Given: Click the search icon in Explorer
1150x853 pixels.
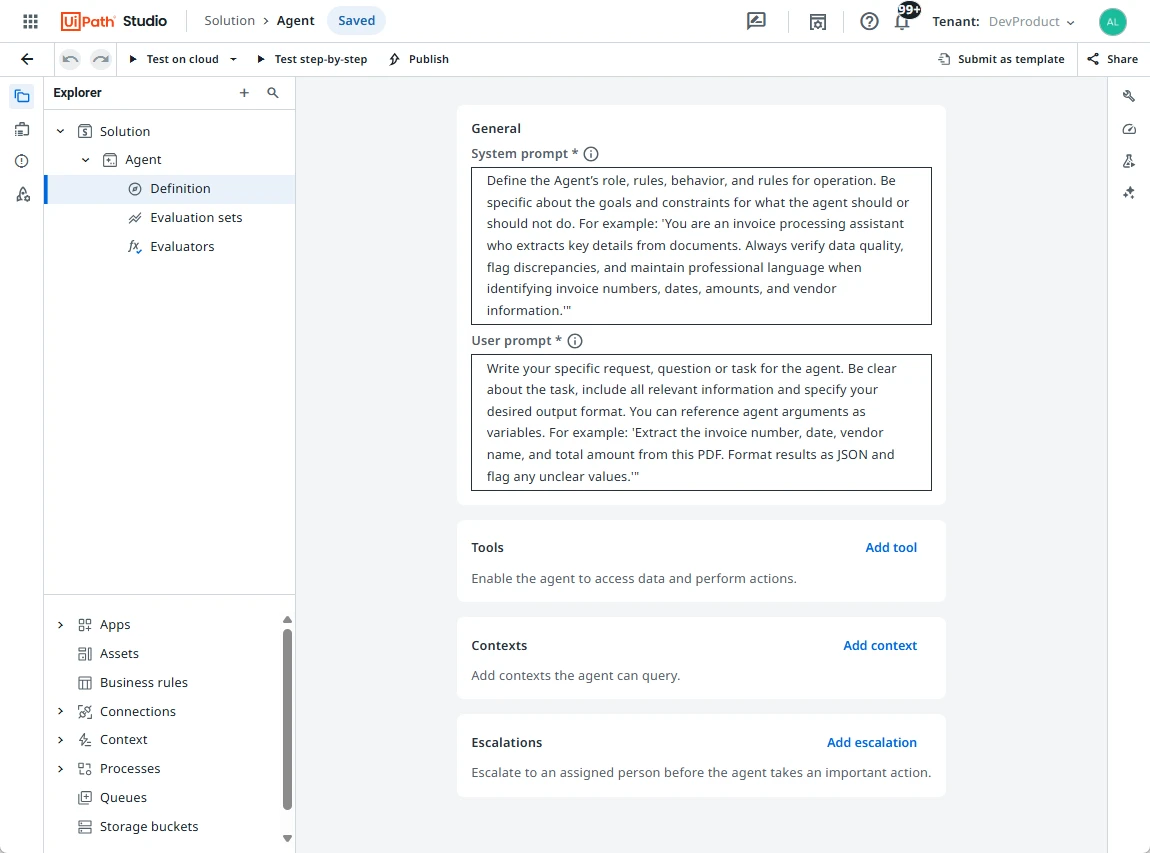Looking at the screenshot, I should 273,93.
